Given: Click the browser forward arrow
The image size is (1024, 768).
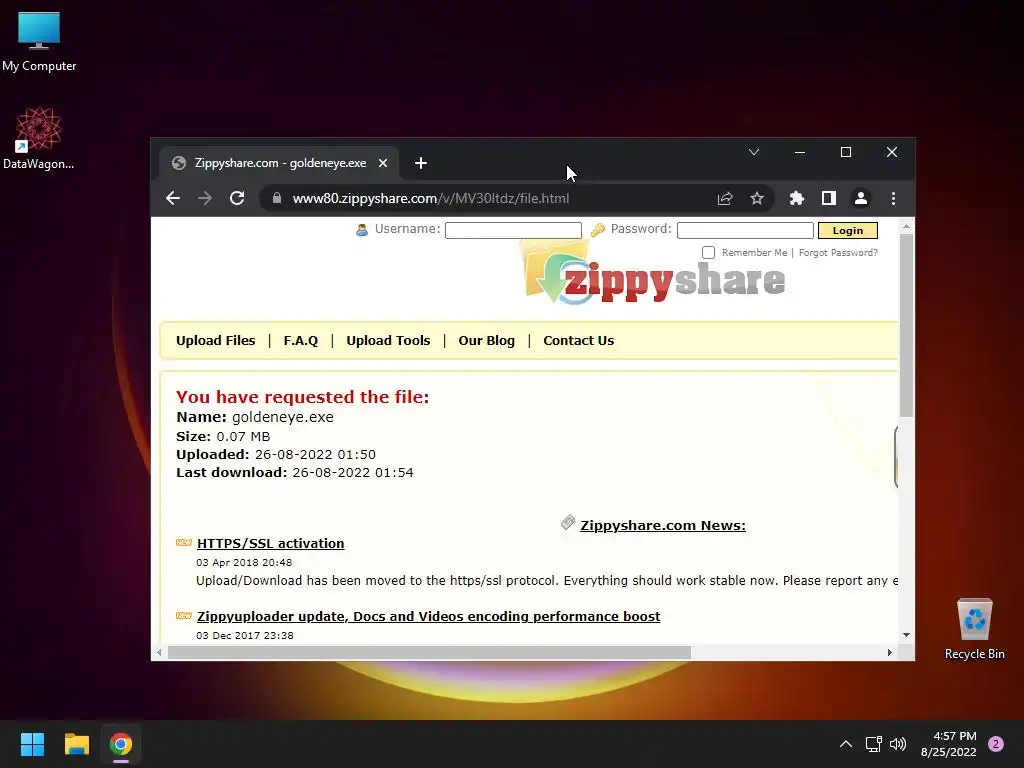Looking at the screenshot, I should 205,199.
